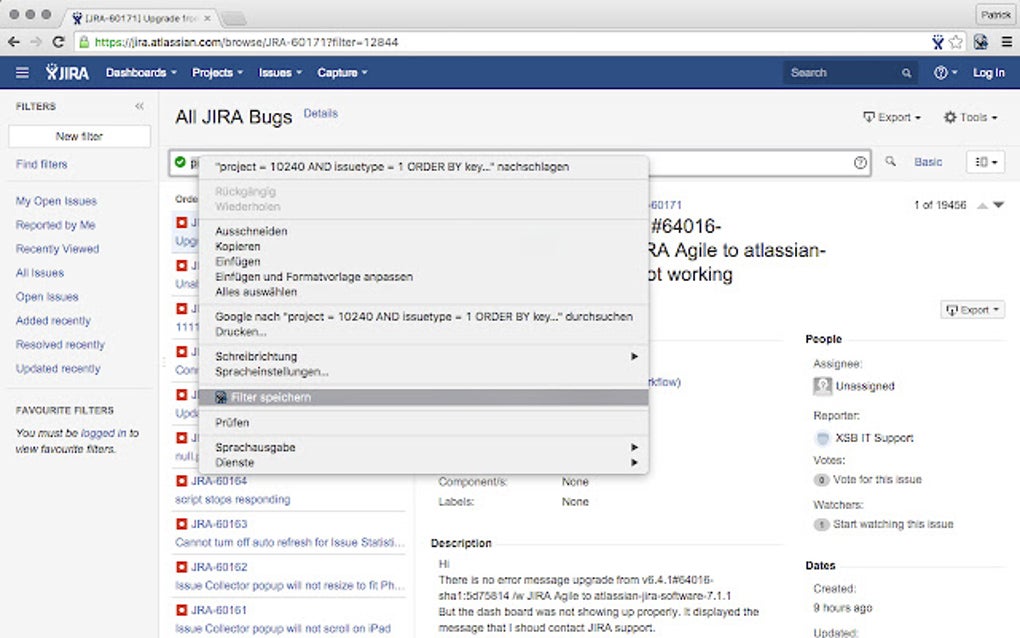Open the help question mark icon in navbar
This screenshot has width=1020, height=638.
coord(938,72)
